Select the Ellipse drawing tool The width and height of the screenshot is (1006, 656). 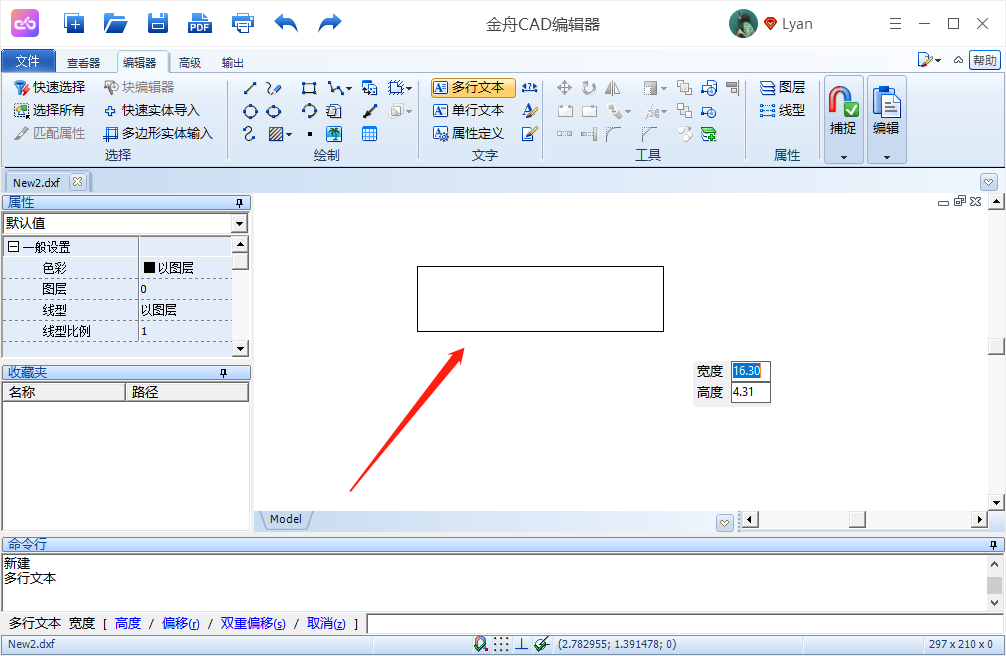[274, 112]
